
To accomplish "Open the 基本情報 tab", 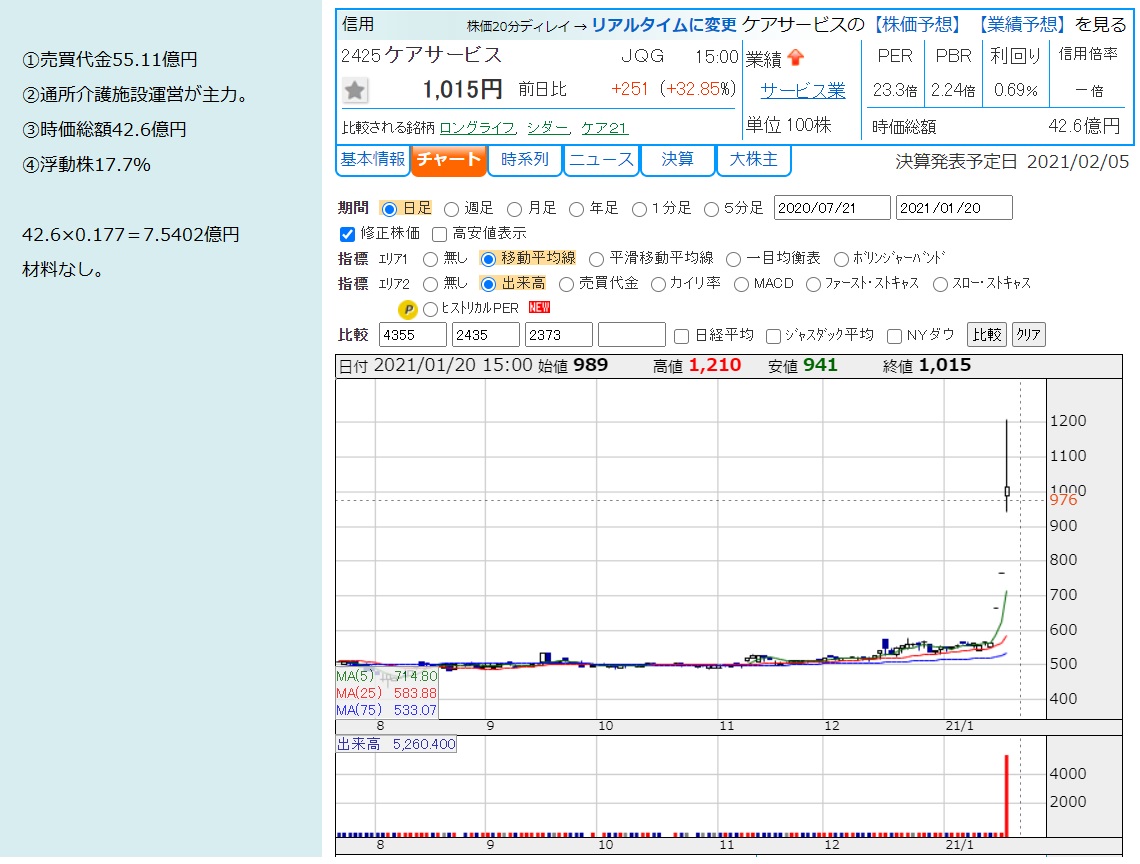I will [x=372, y=160].
